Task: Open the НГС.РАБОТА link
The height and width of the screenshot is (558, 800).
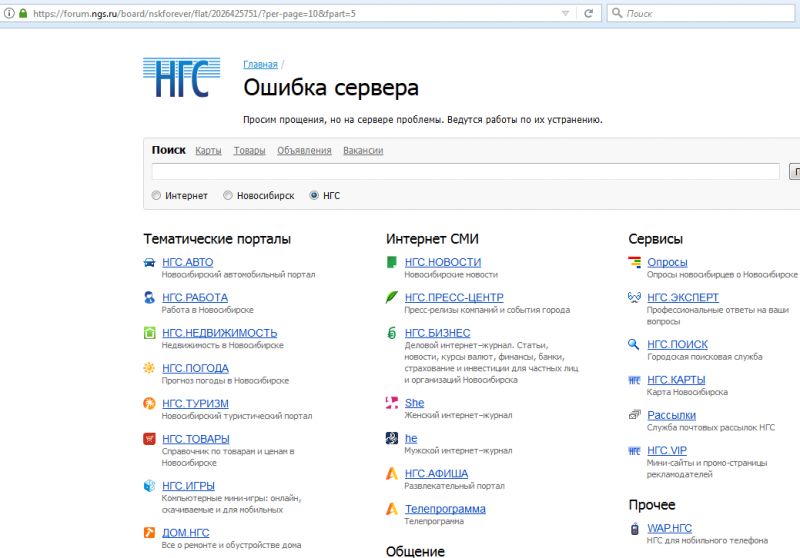Action: coord(195,297)
